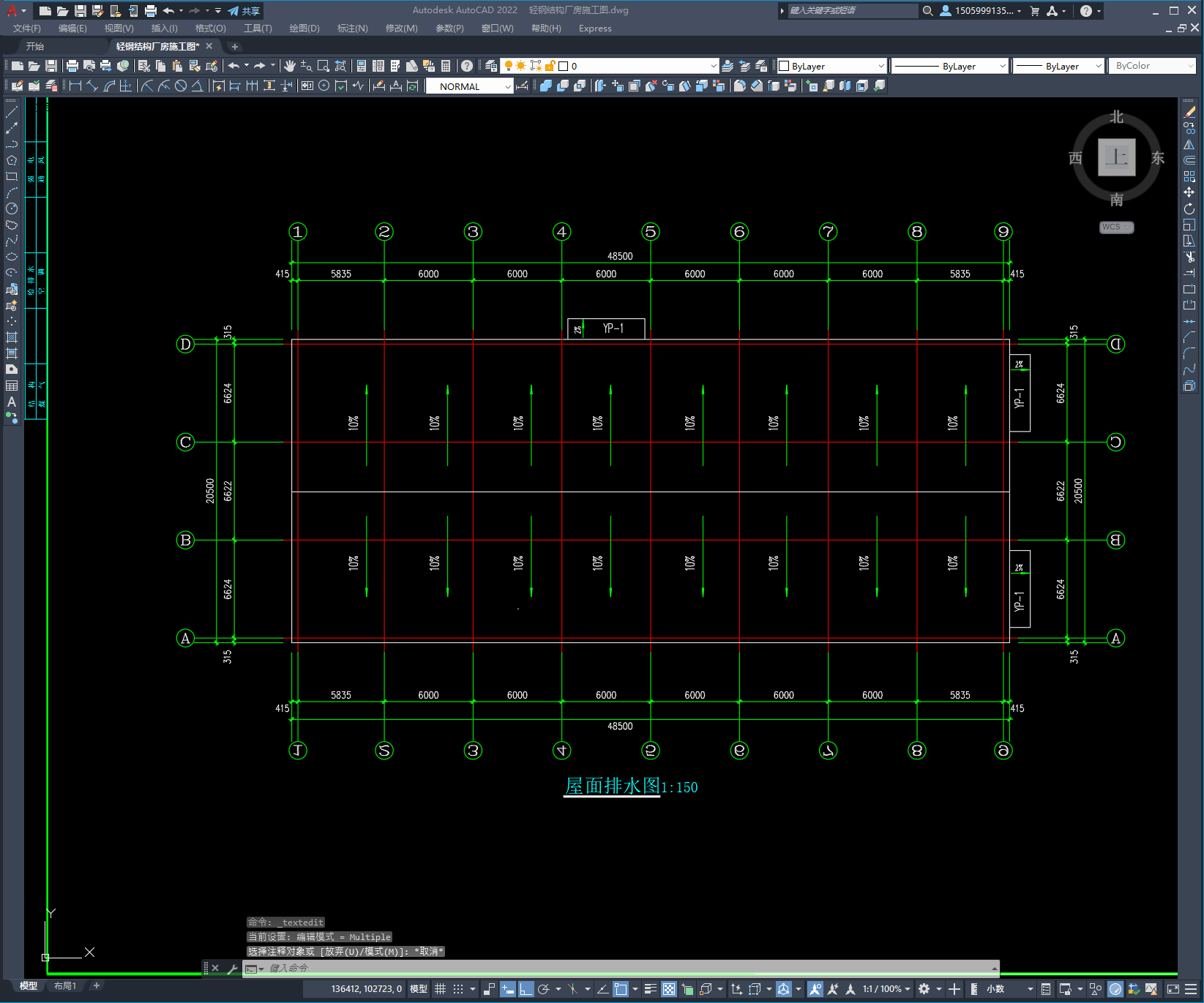Click the Save icon in quick access toolbar
1204x1003 pixels.
tap(81, 11)
